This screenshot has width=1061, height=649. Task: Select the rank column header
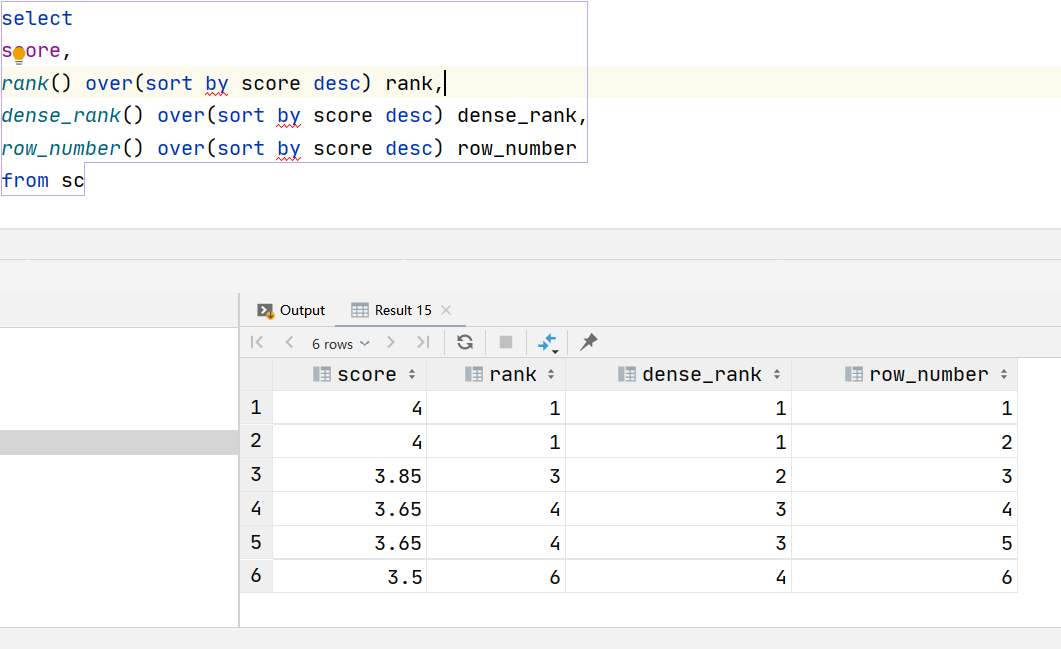click(496, 374)
